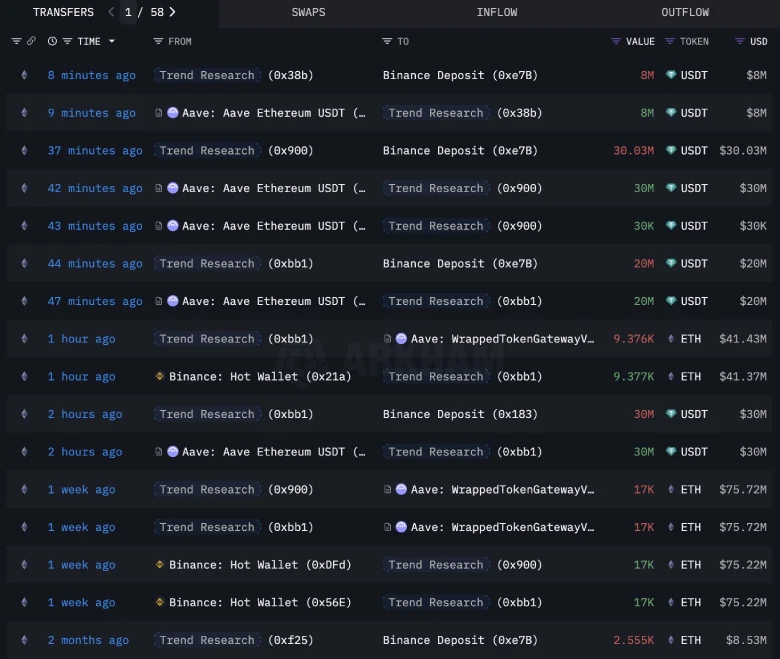The height and width of the screenshot is (659, 780).
Task: Go to previous transfers page
Action: [x=110, y=12]
